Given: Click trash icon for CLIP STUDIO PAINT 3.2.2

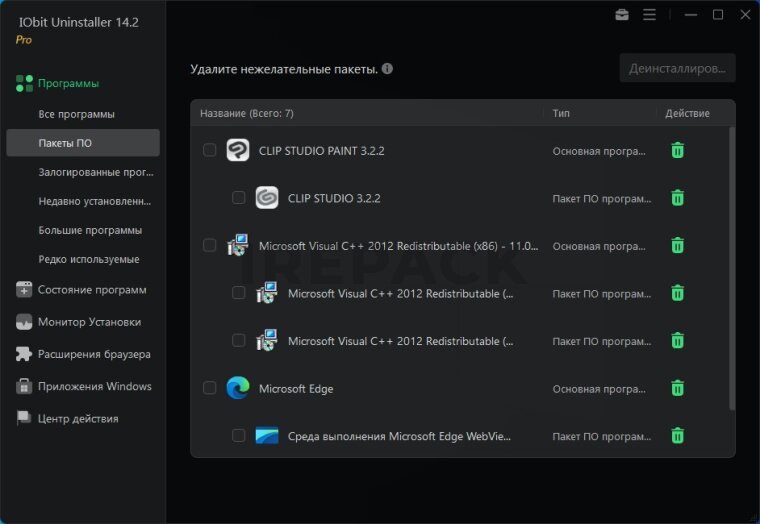Looking at the screenshot, I should tap(677, 151).
